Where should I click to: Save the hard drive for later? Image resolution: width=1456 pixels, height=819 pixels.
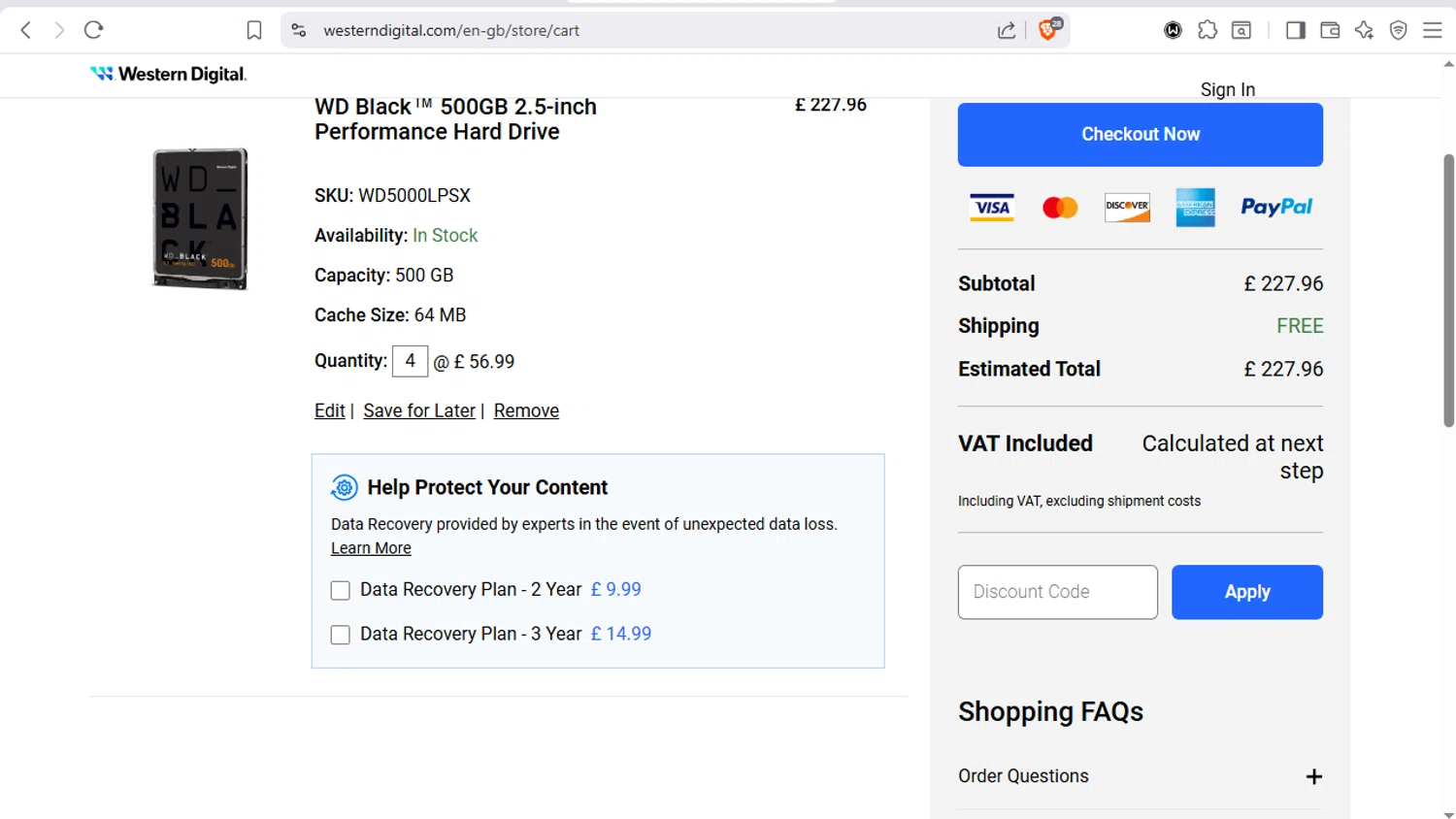(419, 410)
